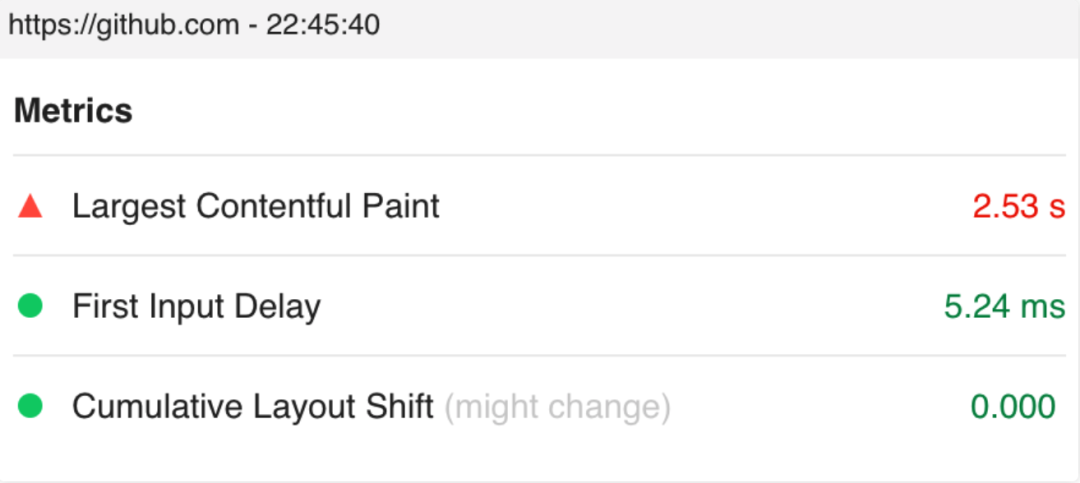Image resolution: width=1080 pixels, height=483 pixels.
Task: Click the divider between Largest Contentful Paint and First Input Delay
Action: point(540,256)
